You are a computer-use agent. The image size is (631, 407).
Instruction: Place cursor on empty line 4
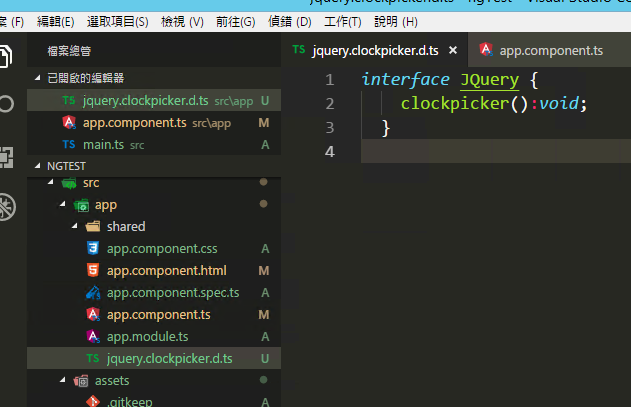[496, 151]
